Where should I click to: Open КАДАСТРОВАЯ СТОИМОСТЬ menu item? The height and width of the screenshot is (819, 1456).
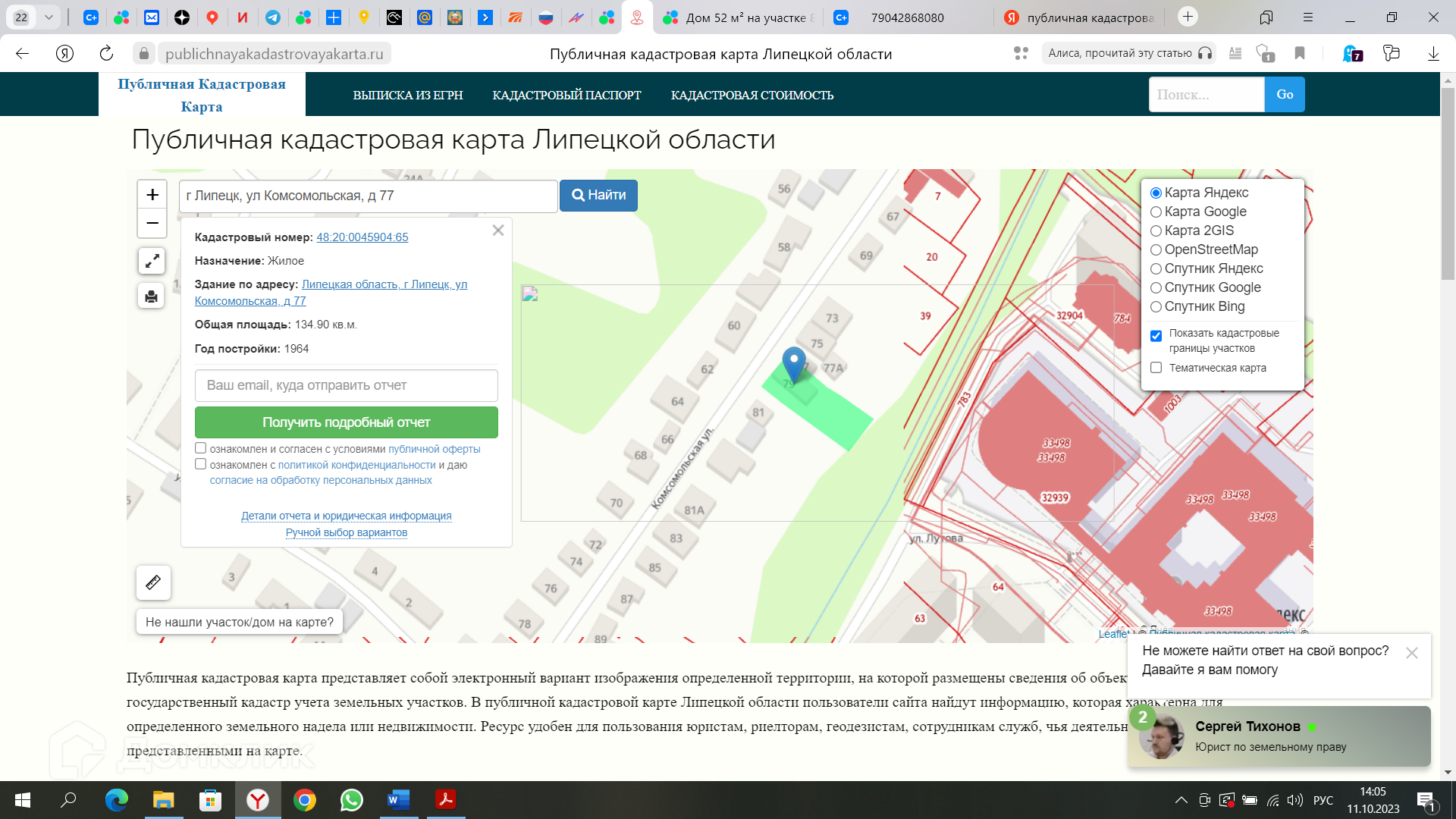[752, 96]
